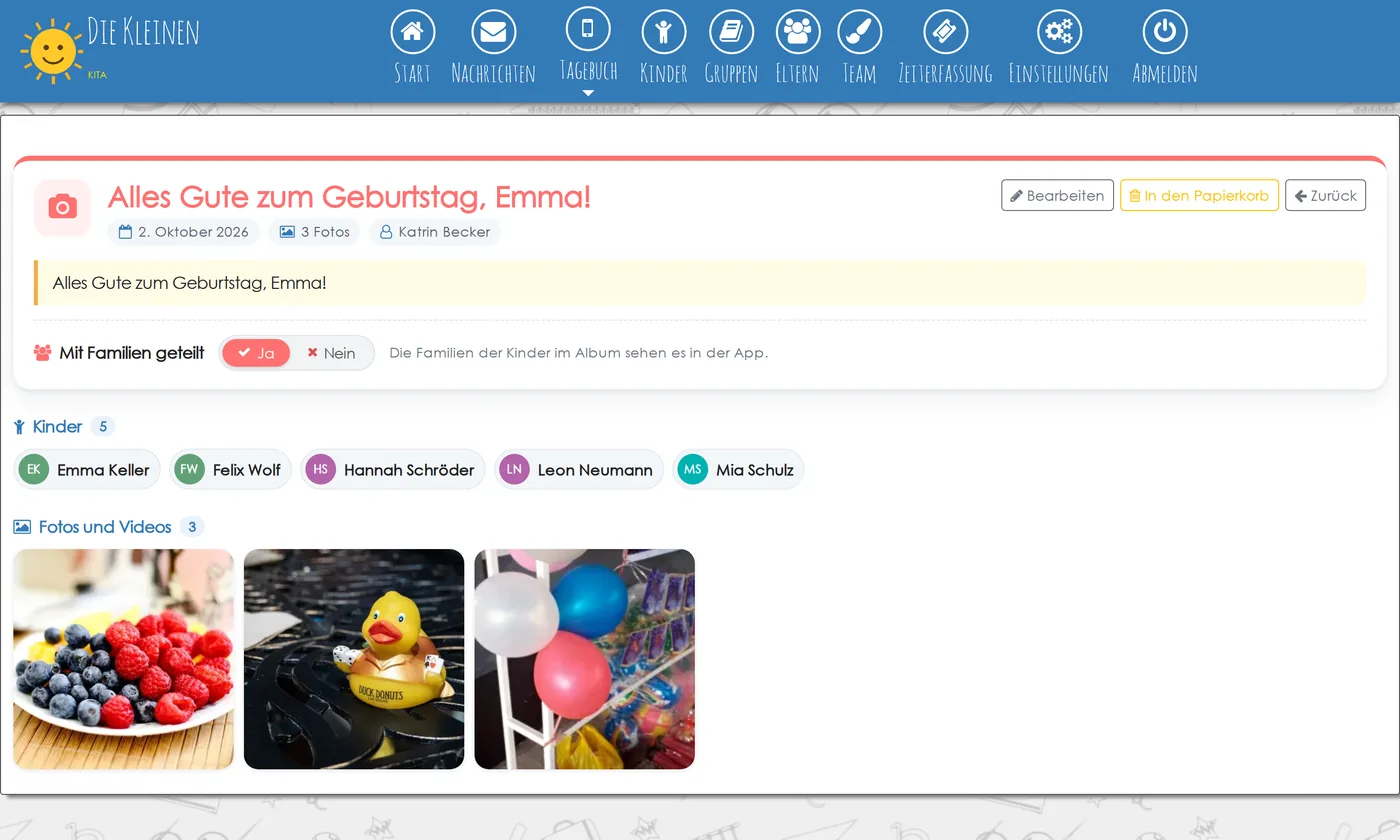The image size is (1400, 840).
Task: Click the yellow description note text
Action: [x=189, y=283]
